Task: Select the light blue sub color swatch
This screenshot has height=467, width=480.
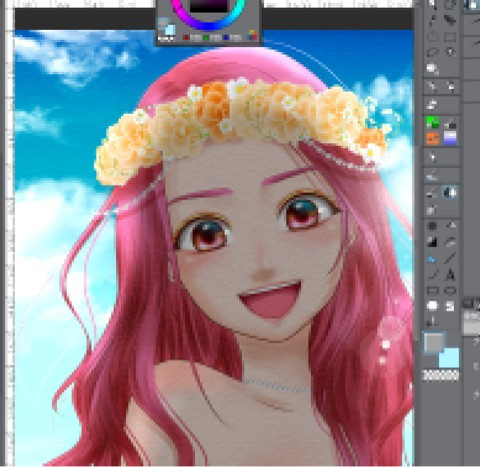Action: (450, 358)
